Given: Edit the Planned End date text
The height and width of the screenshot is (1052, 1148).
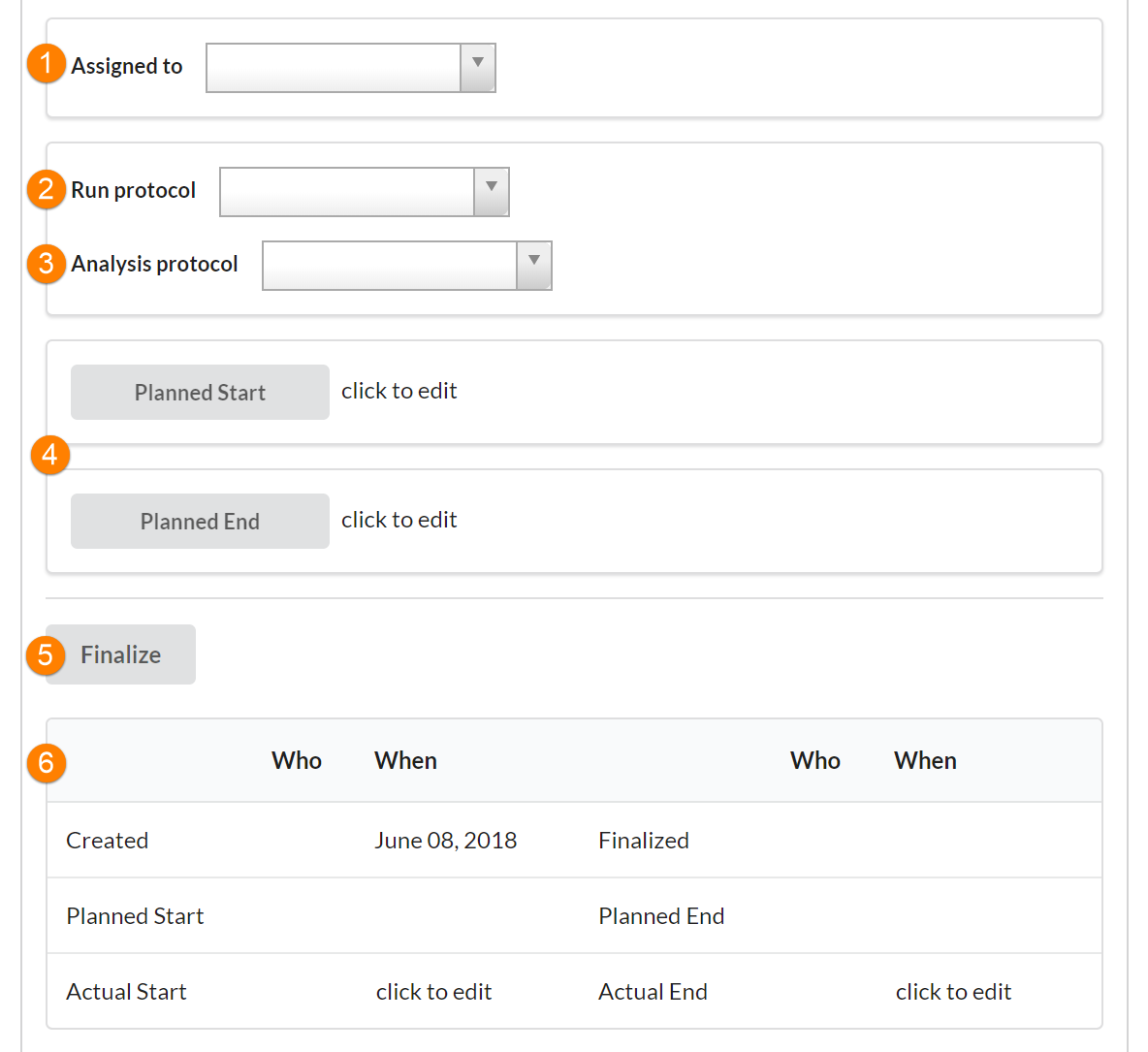Looking at the screenshot, I should tap(399, 520).
